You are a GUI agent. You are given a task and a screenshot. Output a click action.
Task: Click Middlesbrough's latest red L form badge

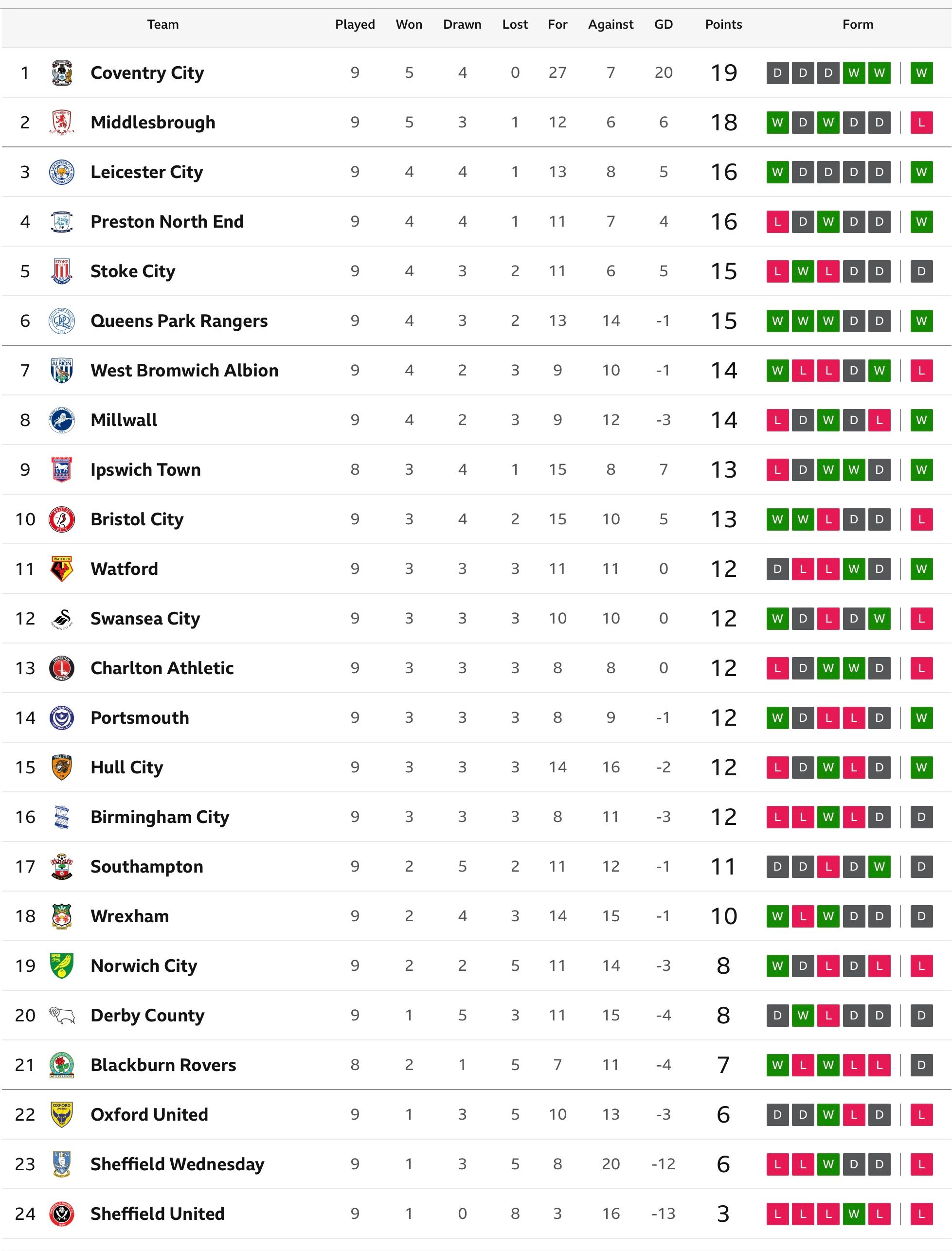point(921,123)
